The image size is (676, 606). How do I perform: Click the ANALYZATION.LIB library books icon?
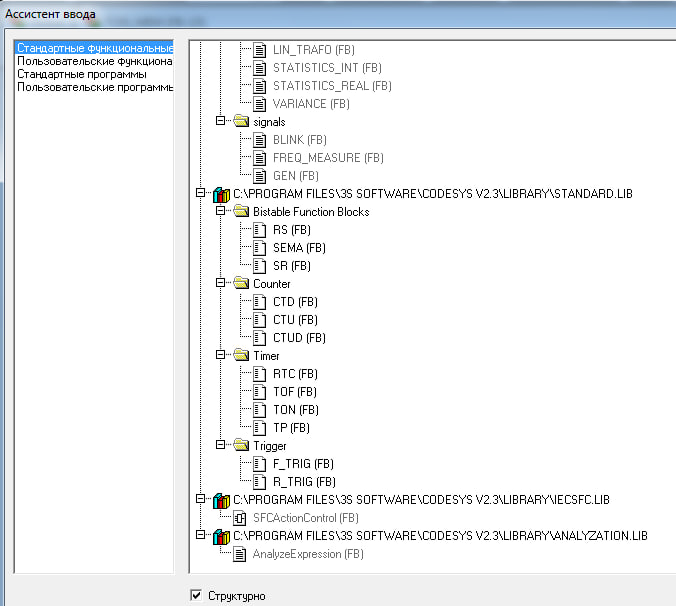click(222, 537)
